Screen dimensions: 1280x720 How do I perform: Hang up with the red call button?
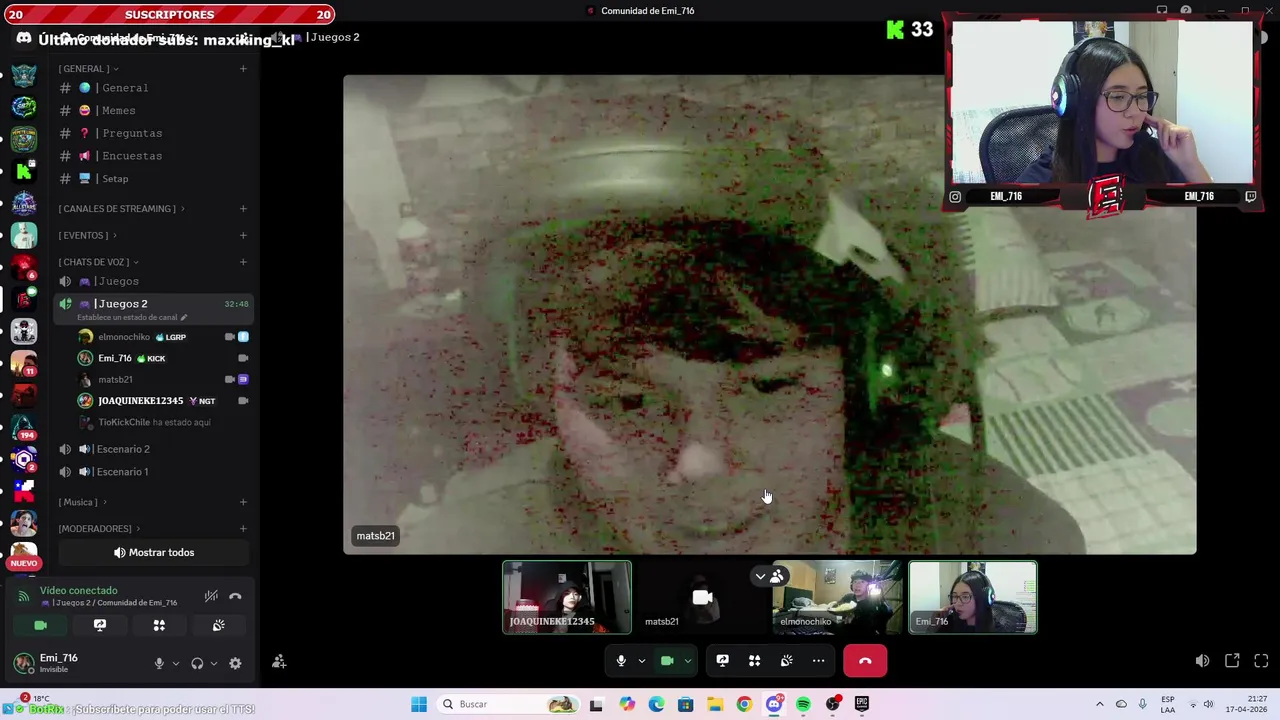click(x=865, y=661)
